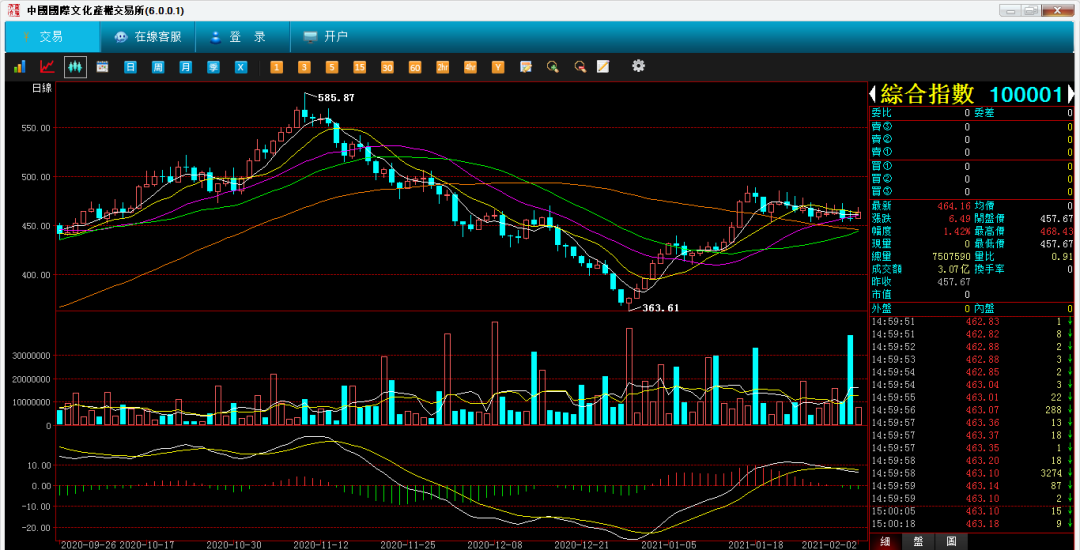Click the 最新 value 464.16
The height and width of the screenshot is (550, 1080).
click(x=954, y=206)
